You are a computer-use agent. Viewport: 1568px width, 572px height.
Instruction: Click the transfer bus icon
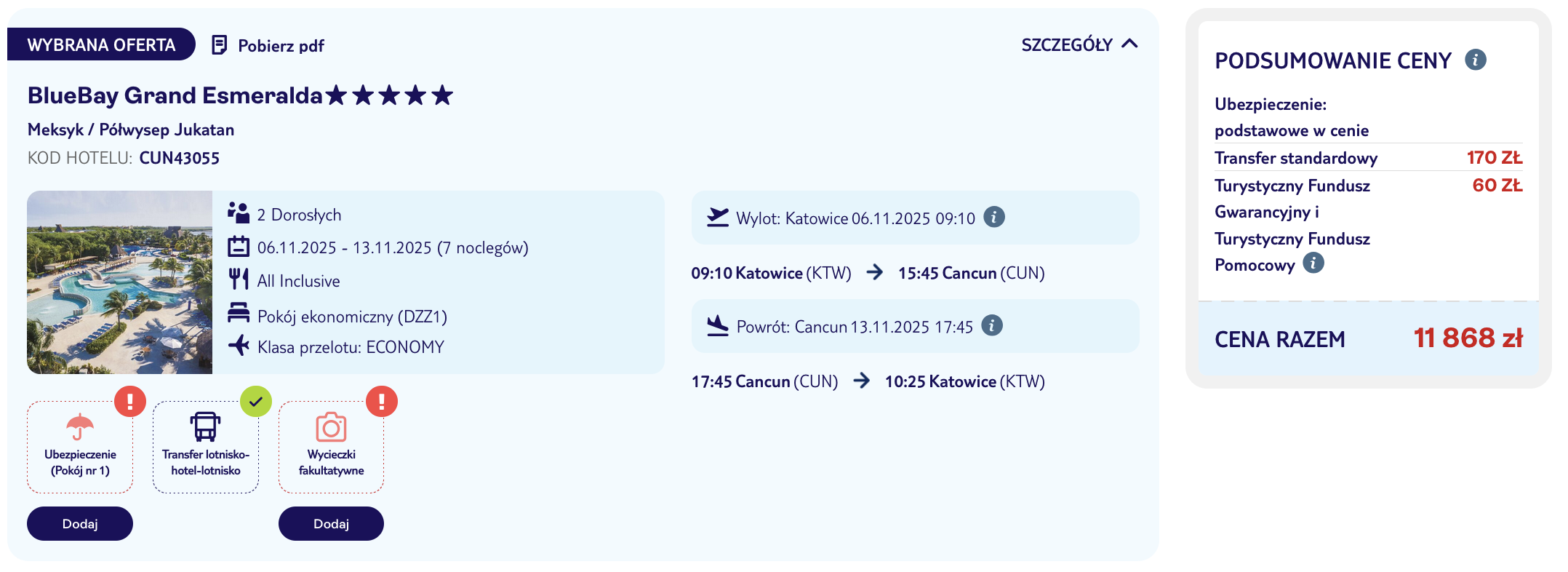[205, 427]
